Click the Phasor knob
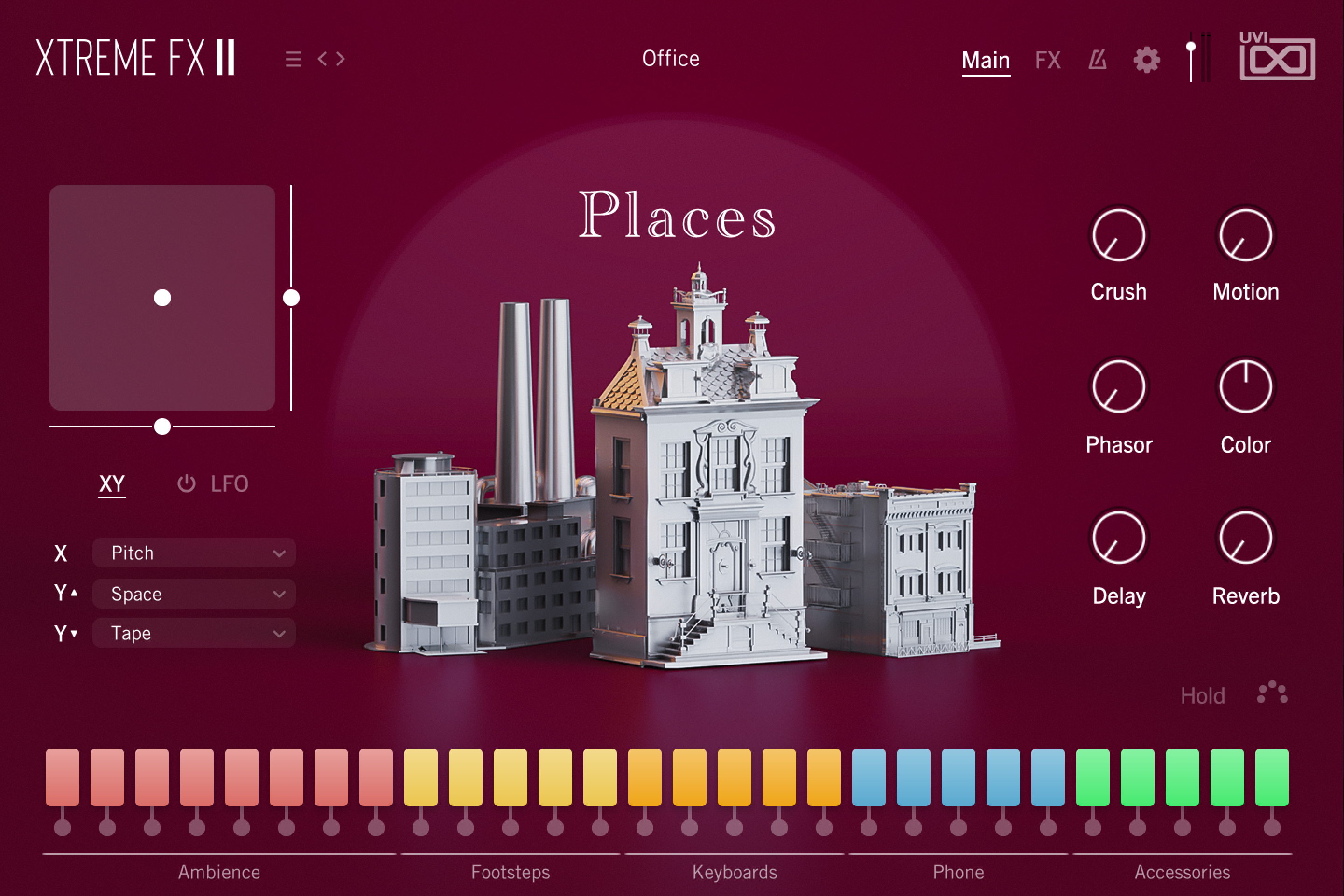Viewport: 1344px width, 896px height. pos(1118,386)
